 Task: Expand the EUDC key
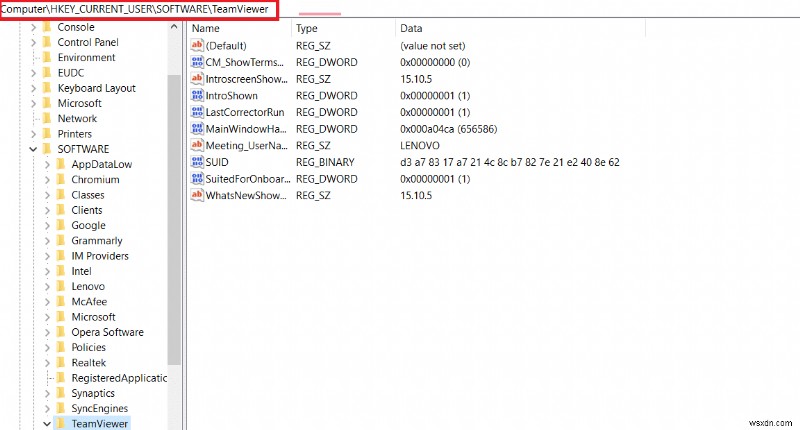tap(34, 73)
